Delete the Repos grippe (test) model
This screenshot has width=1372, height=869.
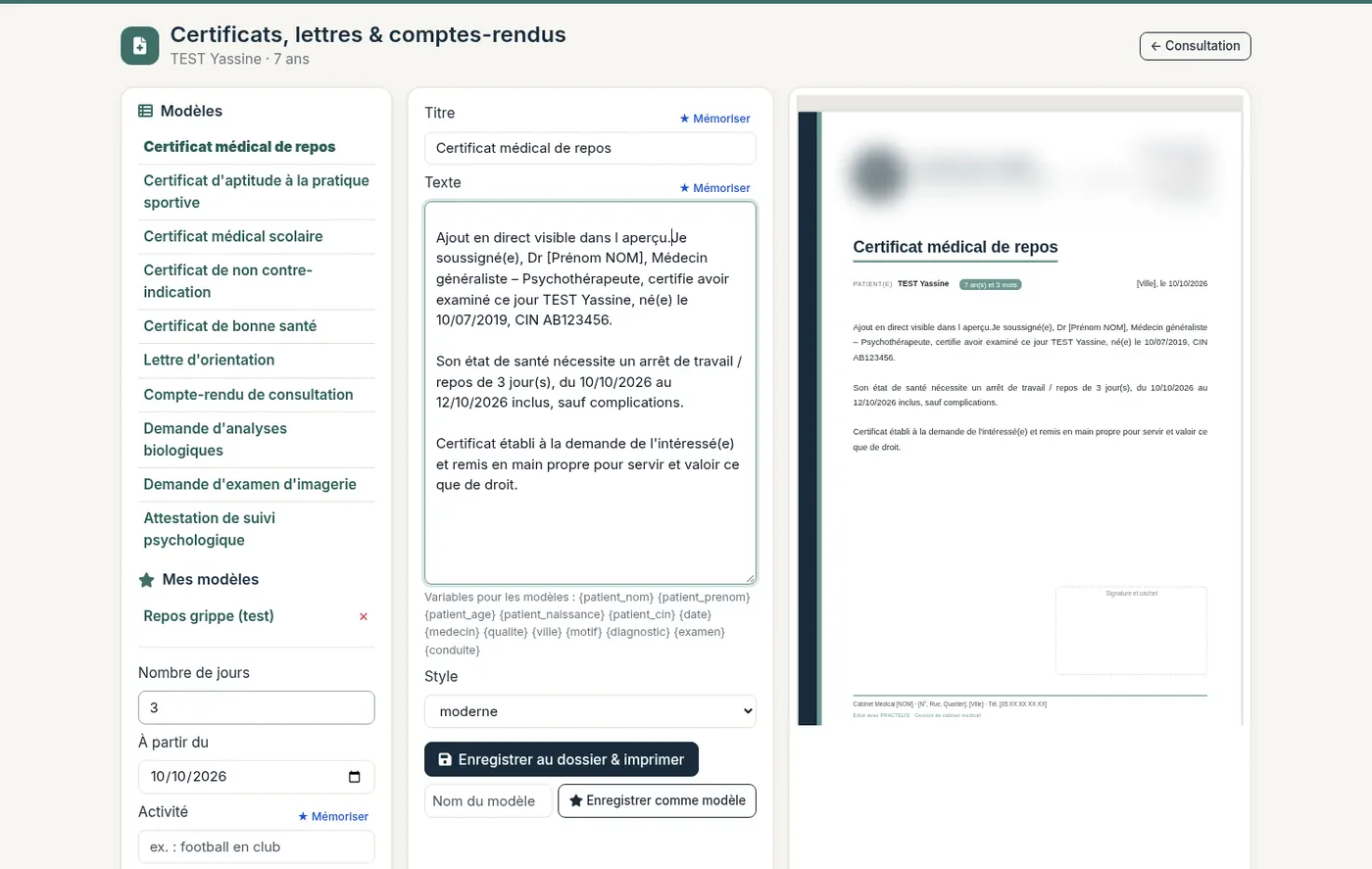tap(364, 616)
